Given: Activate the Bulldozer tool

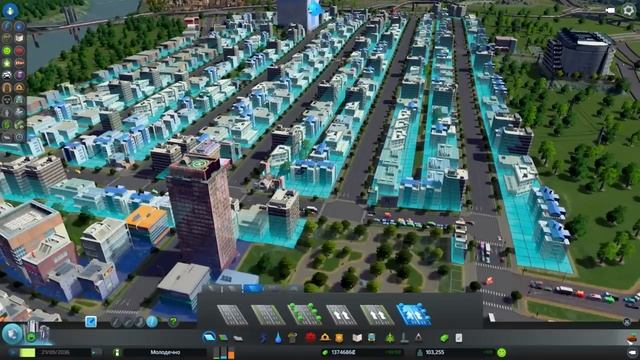Looking at the screenshot, I should pos(632,339).
